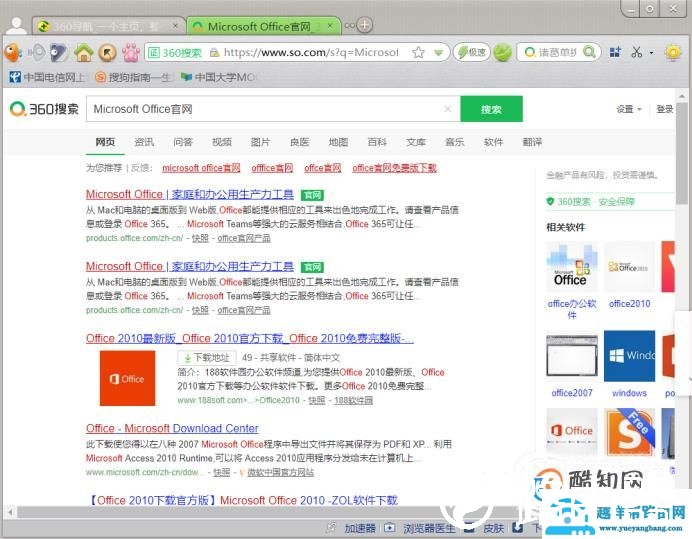
Task: Click the pink paw icon
Action: (x=131, y=53)
